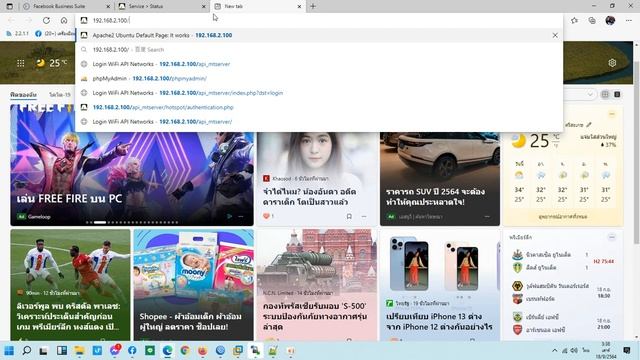Open Task View from the taskbar
Image resolution: width=640 pixels, height=360 pixels.
(44, 351)
